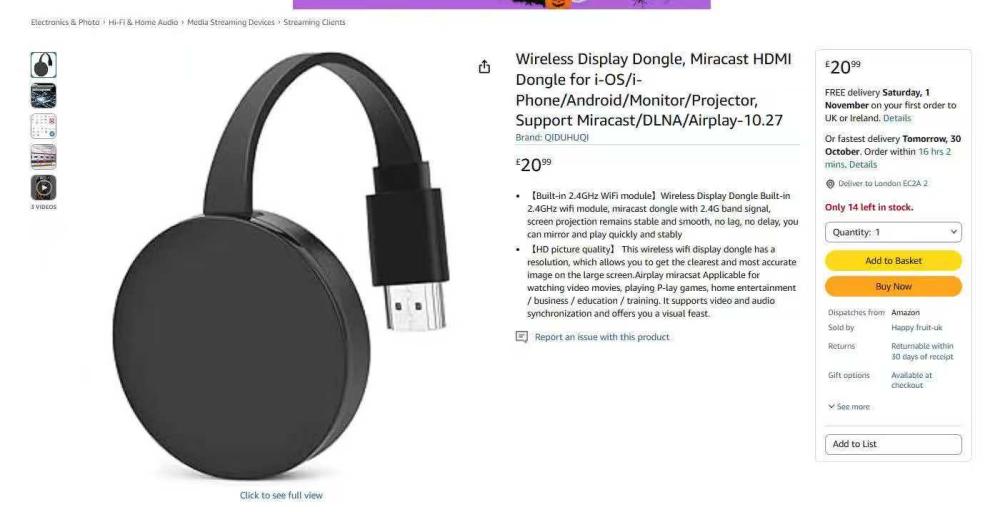Expand the See more seller details

click(x=849, y=407)
